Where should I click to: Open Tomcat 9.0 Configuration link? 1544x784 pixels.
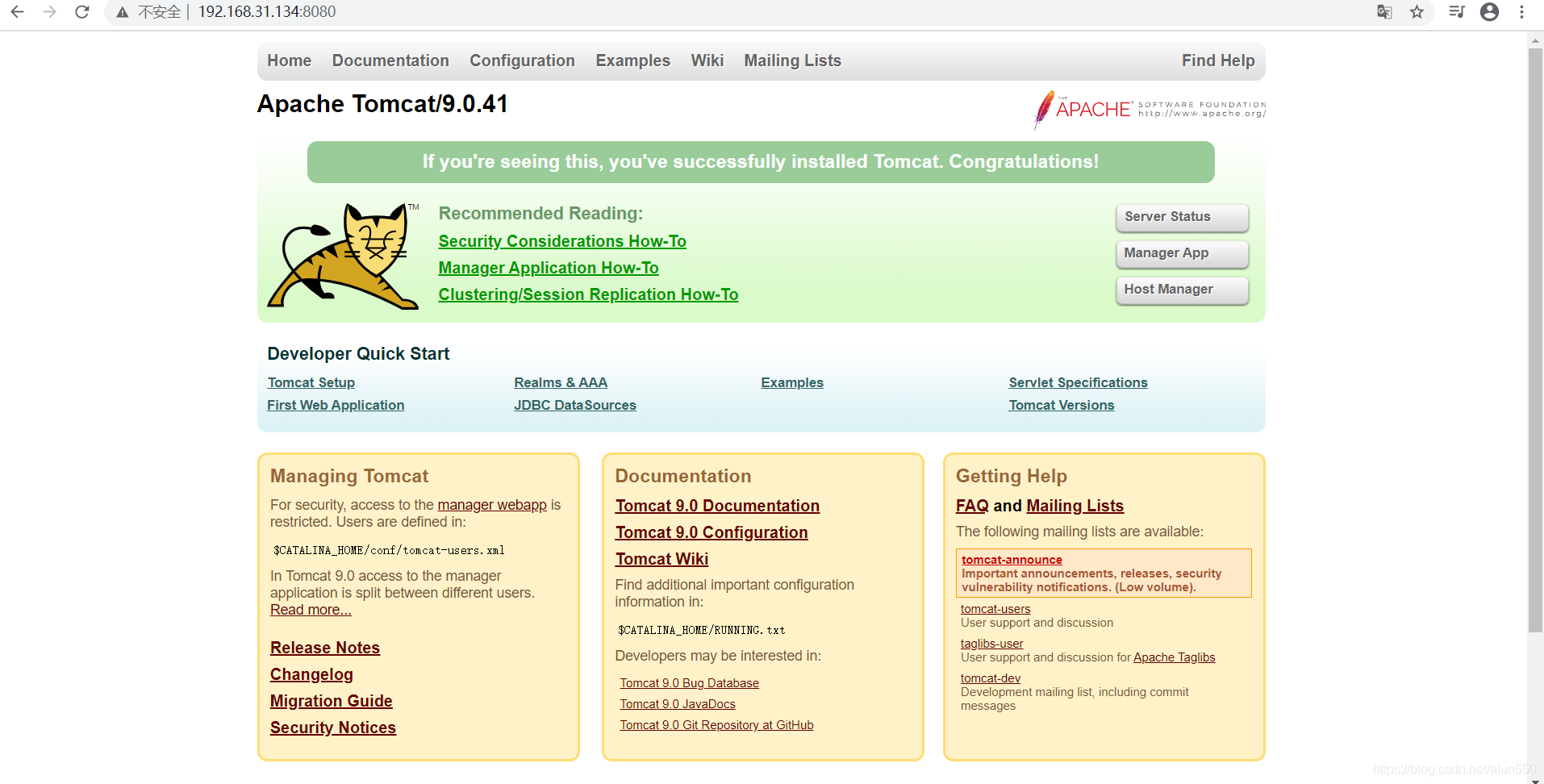tap(711, 532)
